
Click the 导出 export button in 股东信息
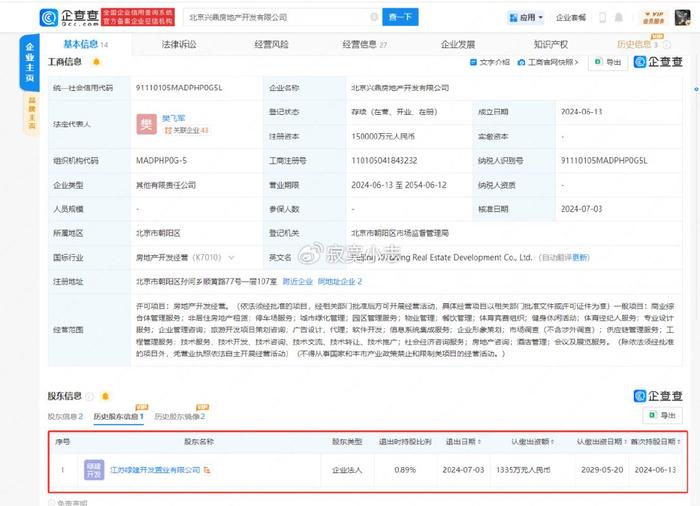662,415
